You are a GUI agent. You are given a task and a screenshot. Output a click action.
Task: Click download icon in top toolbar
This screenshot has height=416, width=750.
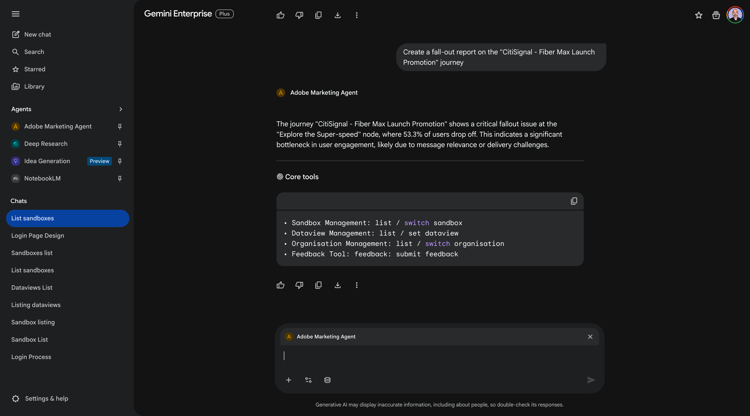(338, 15)
